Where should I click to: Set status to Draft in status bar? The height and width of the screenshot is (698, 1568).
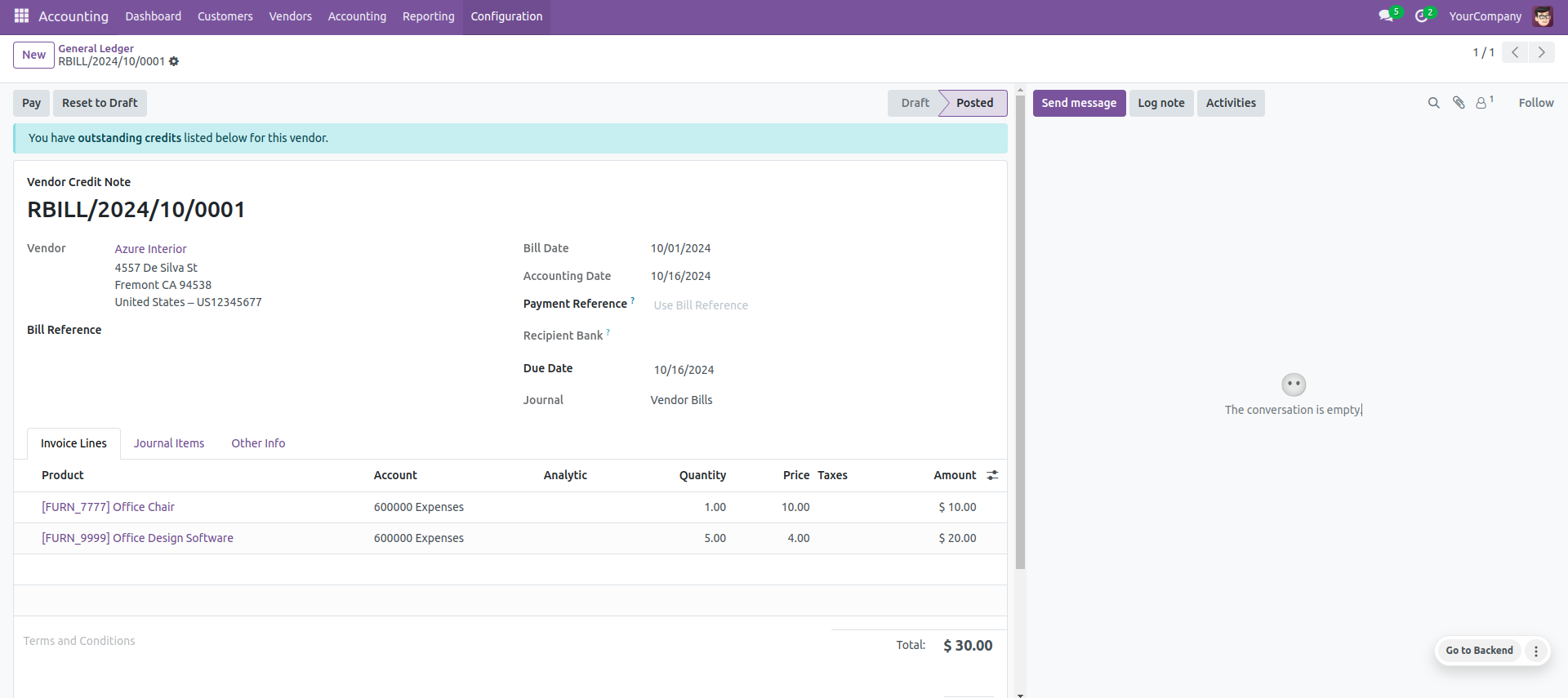[x=915, y=103]
